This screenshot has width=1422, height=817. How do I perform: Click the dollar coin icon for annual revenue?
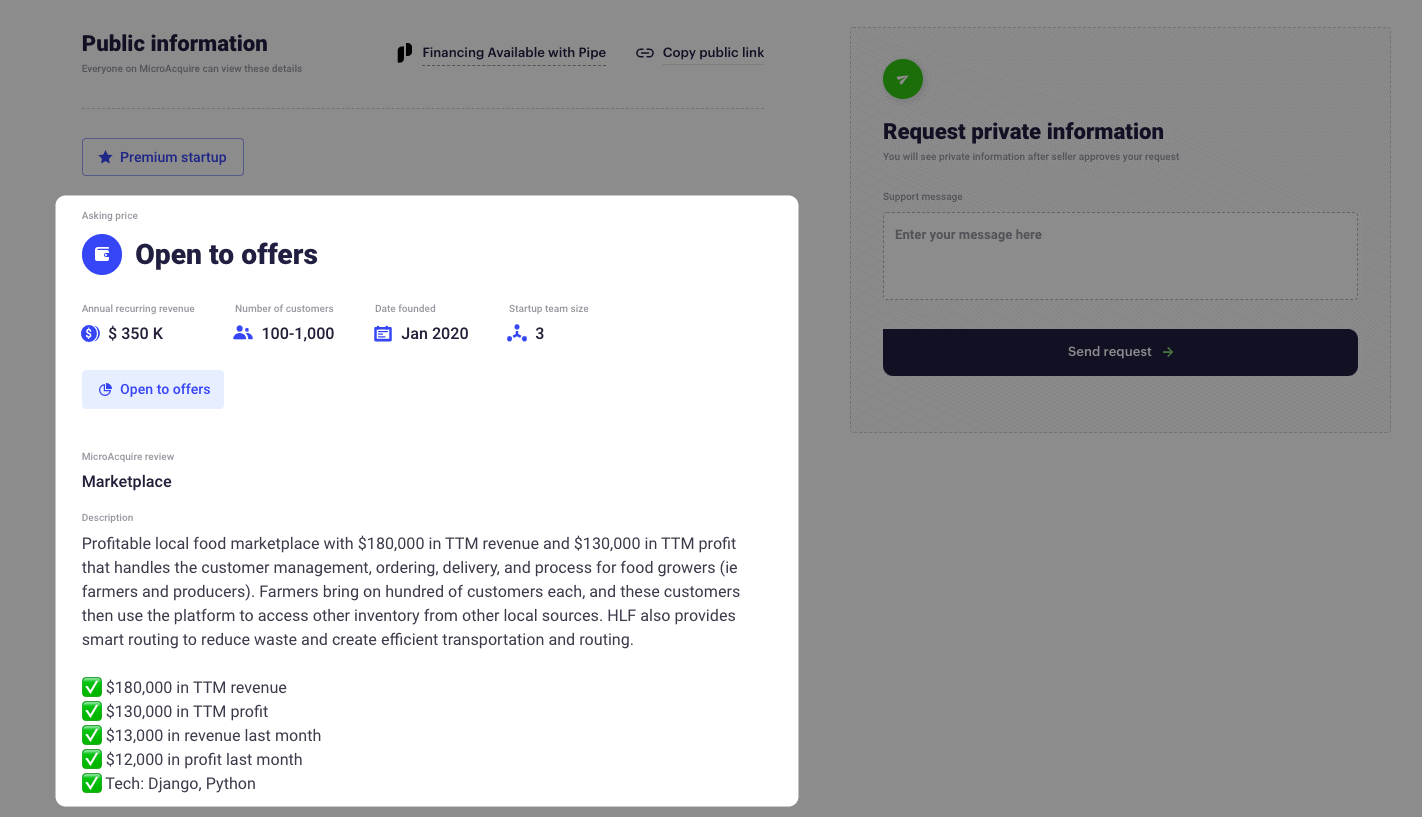(x=90, y=334)
